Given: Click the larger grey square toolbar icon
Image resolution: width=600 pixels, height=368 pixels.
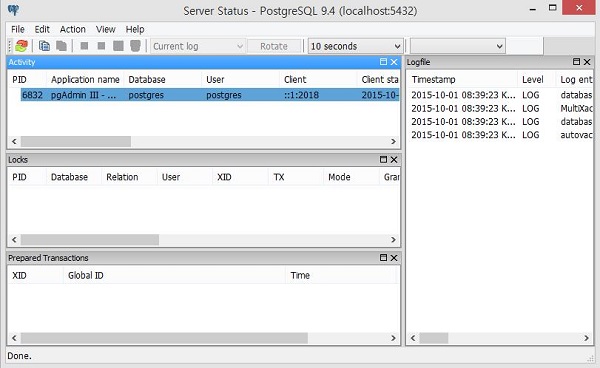Looking at the screenshot, I should (118, 46).
